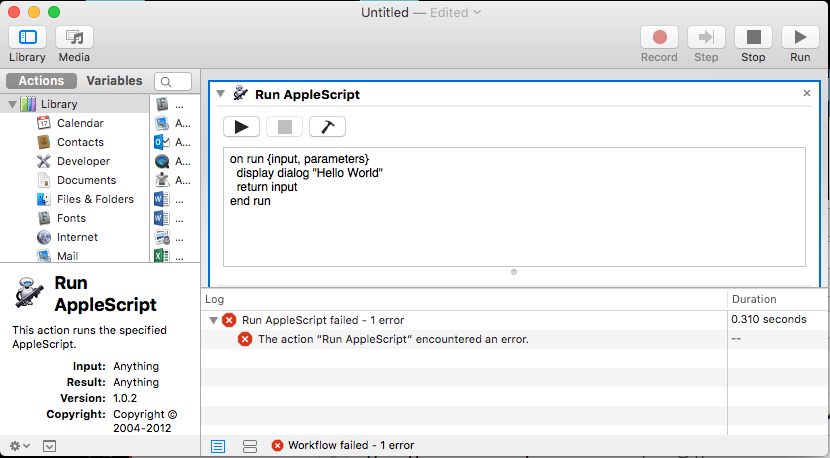
Task: Remove the Run AppleScript action
Action: 807,93
